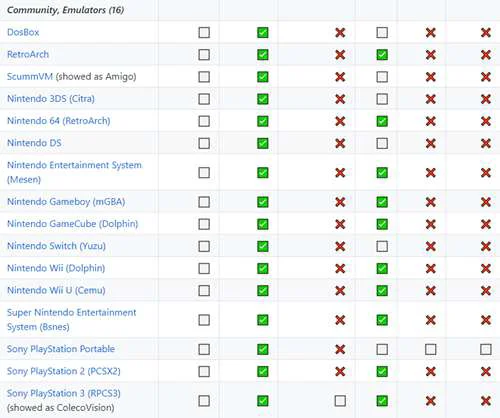The height and width of the screenshot is (418, 500).
Task: Tick the first empty checkbox in DosBox row
Action: click(204, 33)
